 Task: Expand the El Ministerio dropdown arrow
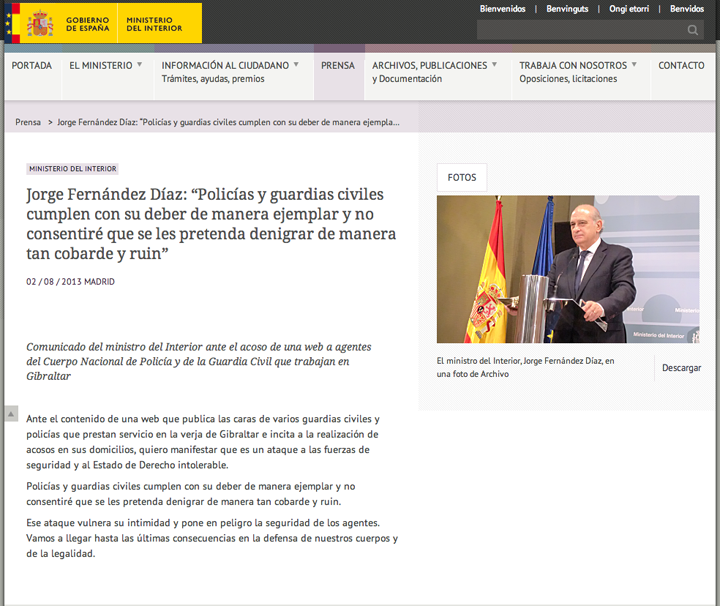[140, 65]
